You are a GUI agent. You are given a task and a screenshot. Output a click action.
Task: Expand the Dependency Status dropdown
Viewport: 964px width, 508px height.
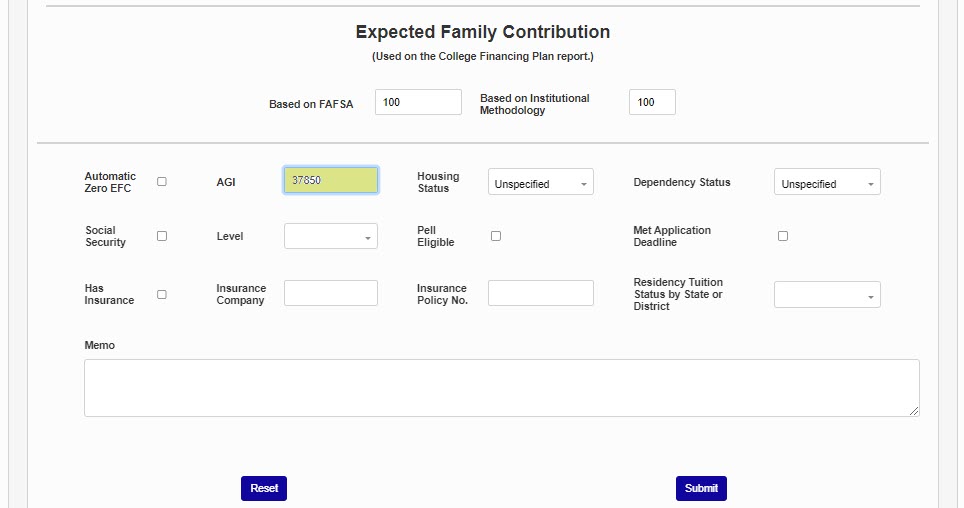tap(826, 183)
